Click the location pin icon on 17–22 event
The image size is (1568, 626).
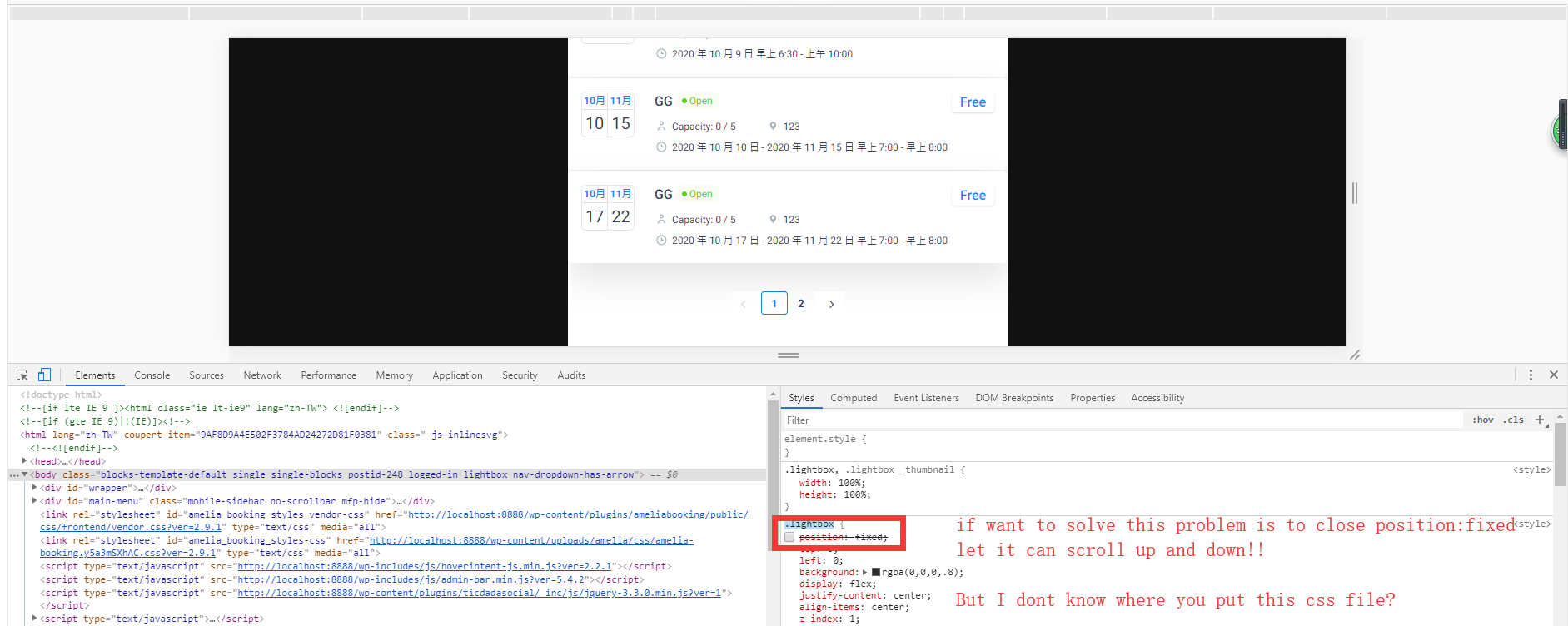773,220
